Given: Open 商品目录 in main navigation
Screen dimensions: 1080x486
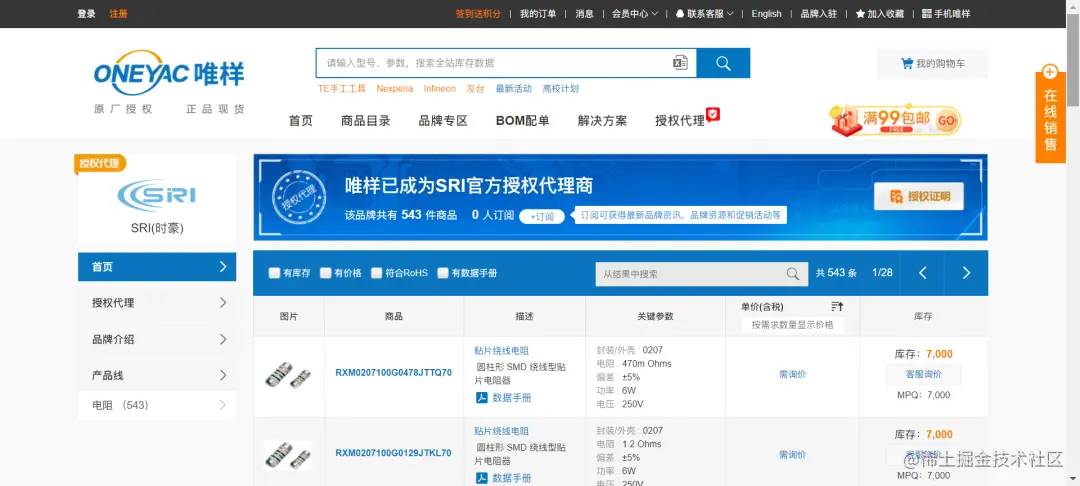Looking at the screenshot, I should point(366,120).
